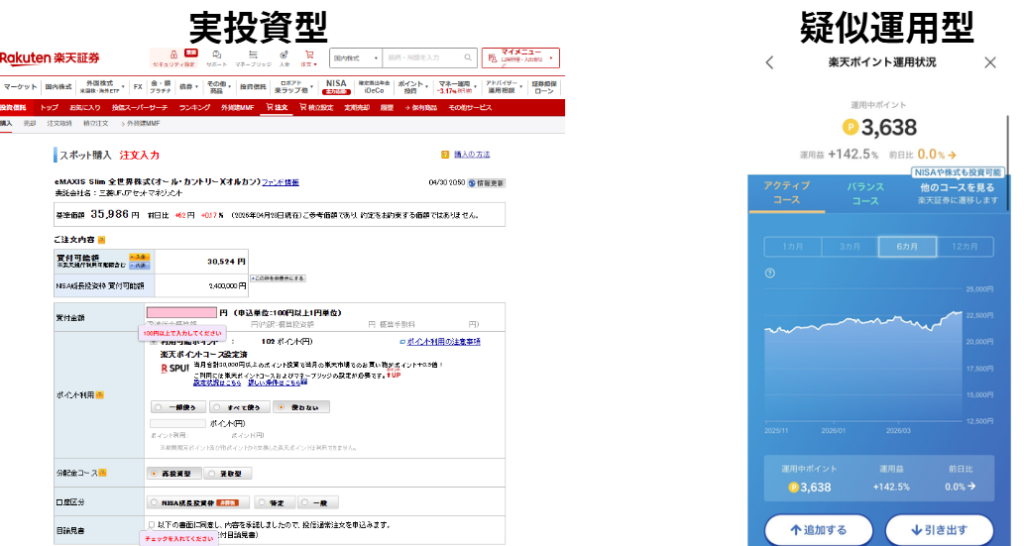Select 一般 account type radio

pos(317,503)
